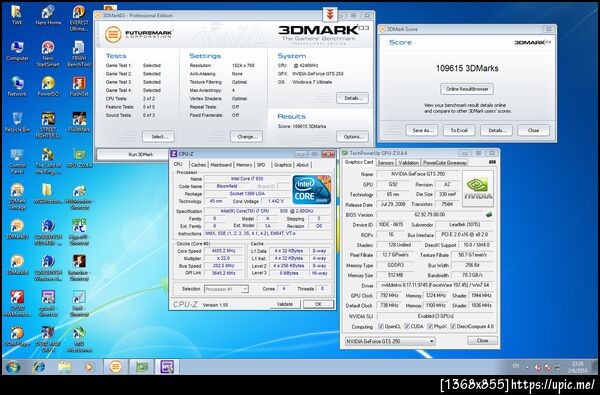The width and height of the screenshot is (600, 395).
Task: Switch to CPU-Z taskbar button
Action: coord(167,367)
